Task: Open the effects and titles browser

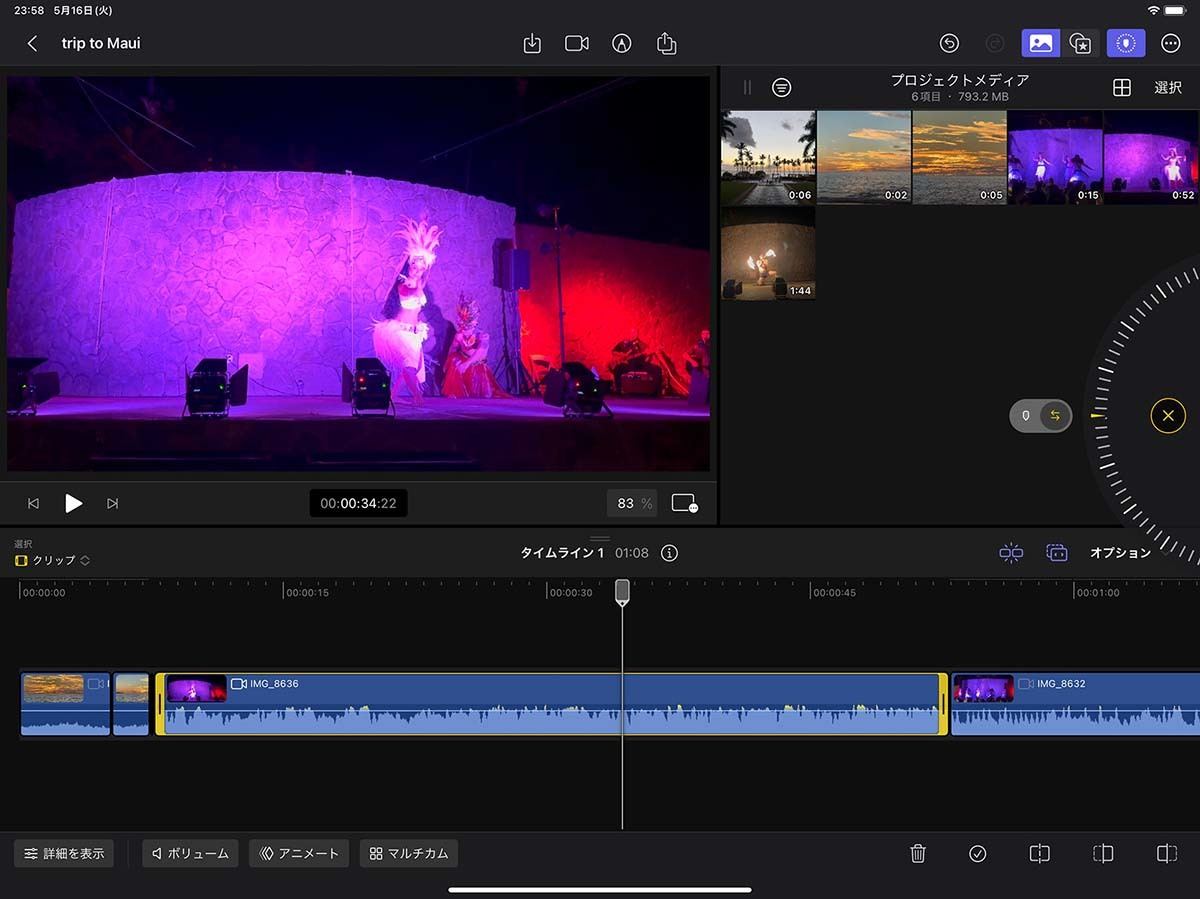Action: click(x=1080, y=43)
